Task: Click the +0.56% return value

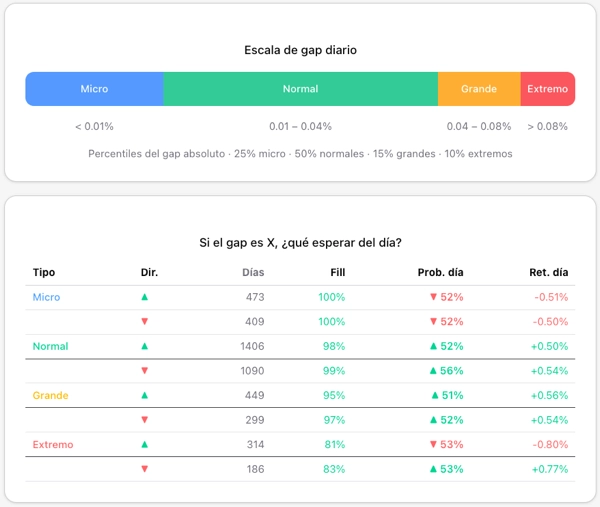Action: [x=549, y=395]
